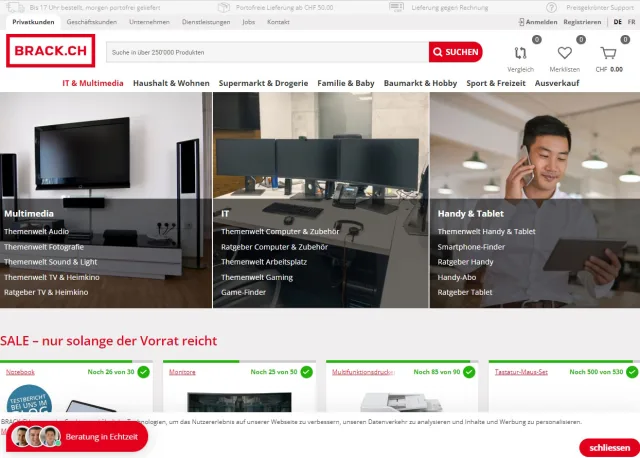This screenshot has width=640, height=458.
Task: Open Smartphone-Finder link
Action: (x=471, y=247)
